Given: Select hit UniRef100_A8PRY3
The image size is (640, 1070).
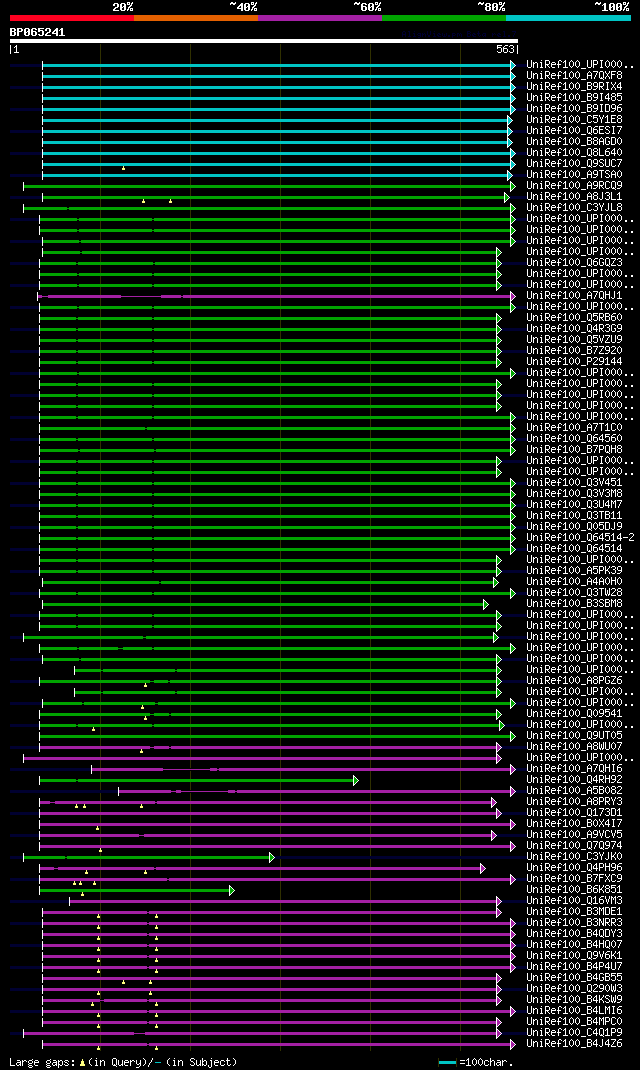Looking at the screenshot, I should (x=574, y=802).
